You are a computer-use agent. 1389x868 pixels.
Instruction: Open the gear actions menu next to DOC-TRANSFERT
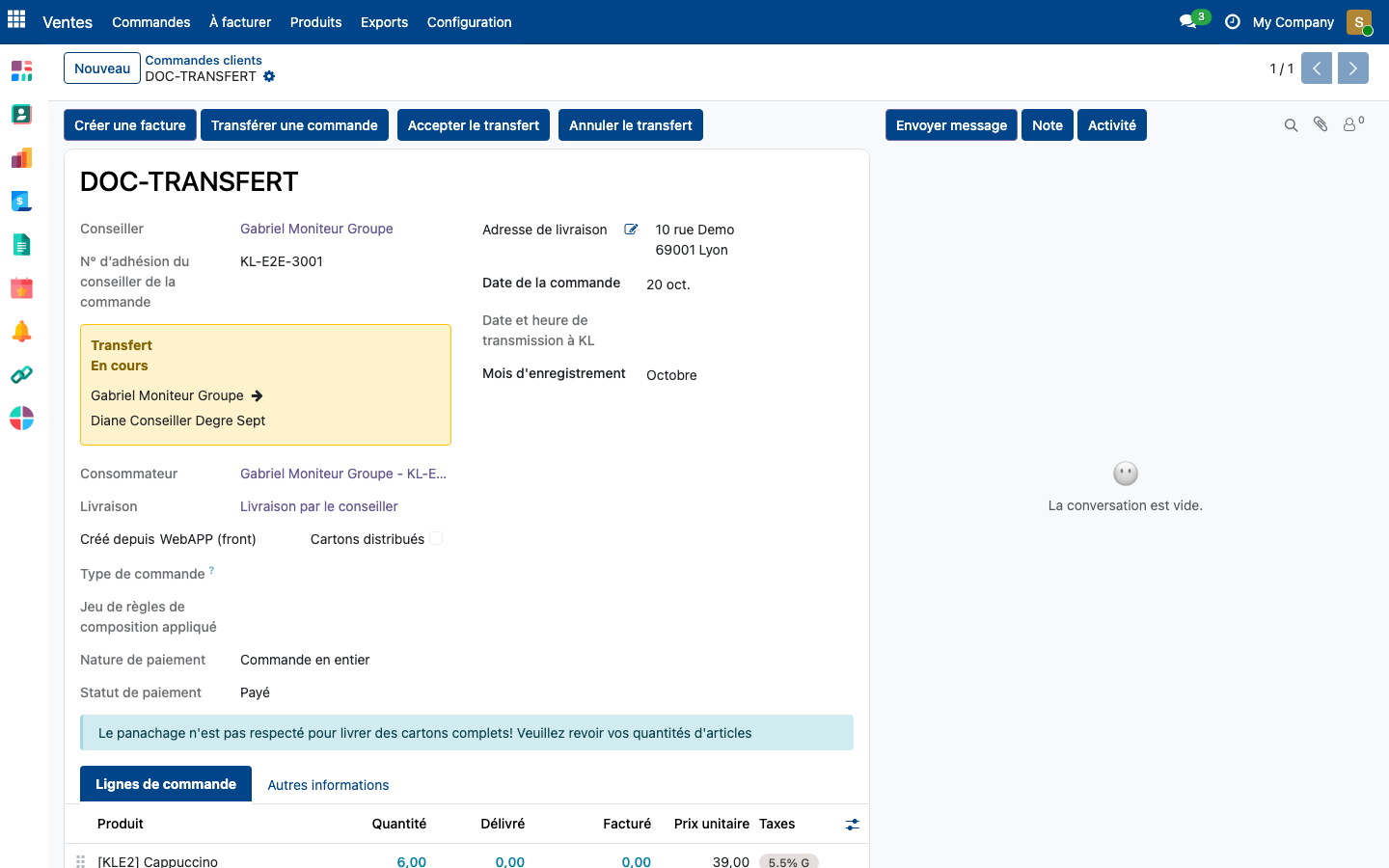click(x=269, y=76)
